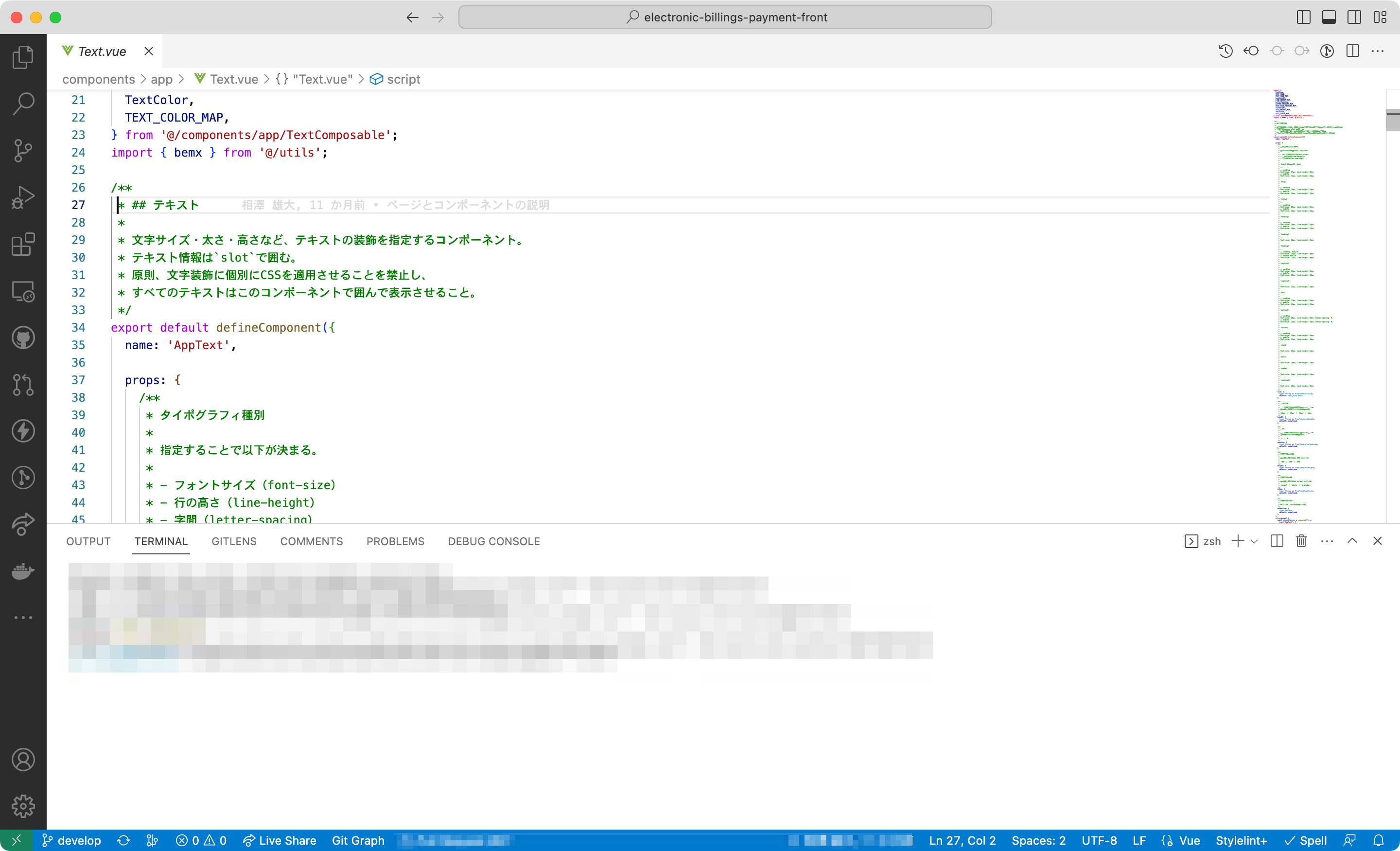Open the Run and Debug view
The width and height of the screenshot is (1400, 851).
(x=23, y=197)
